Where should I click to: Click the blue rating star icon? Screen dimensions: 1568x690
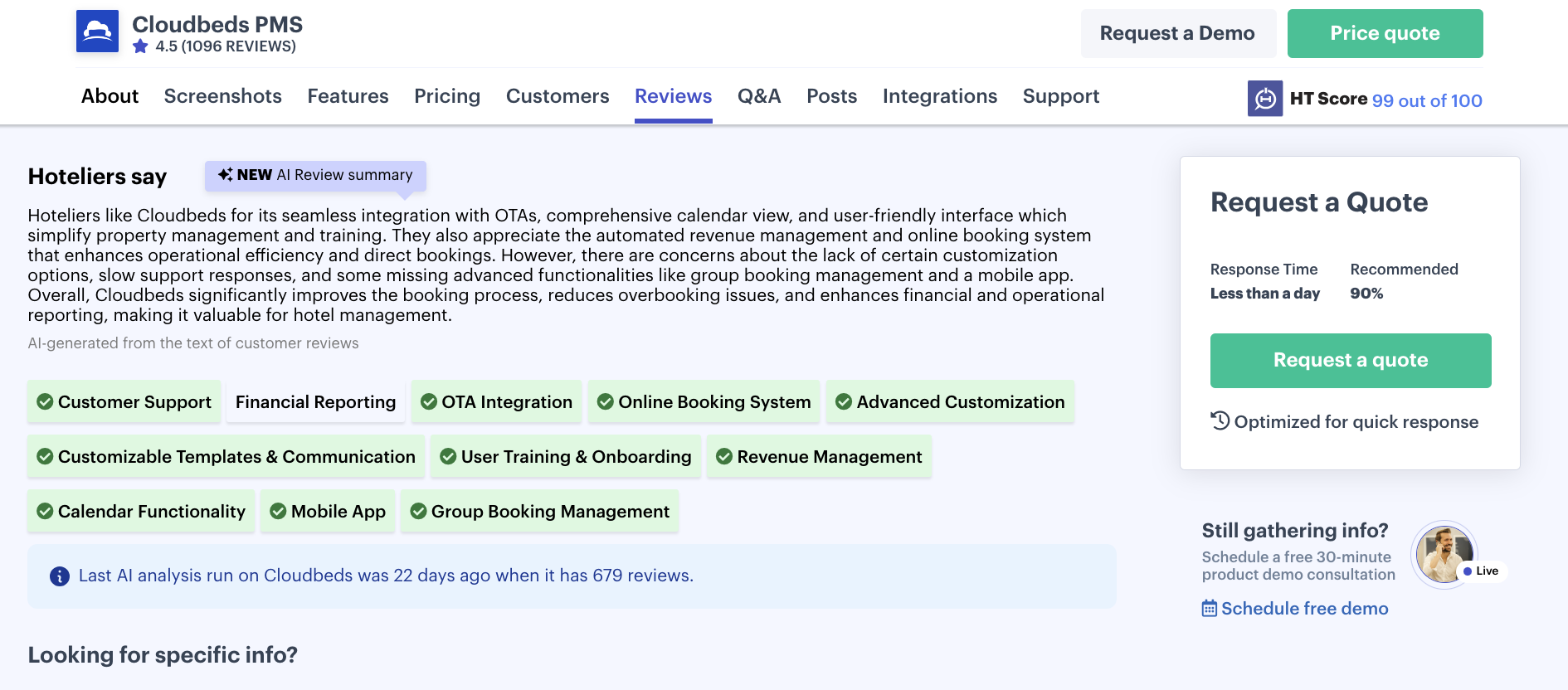(140, 46)
